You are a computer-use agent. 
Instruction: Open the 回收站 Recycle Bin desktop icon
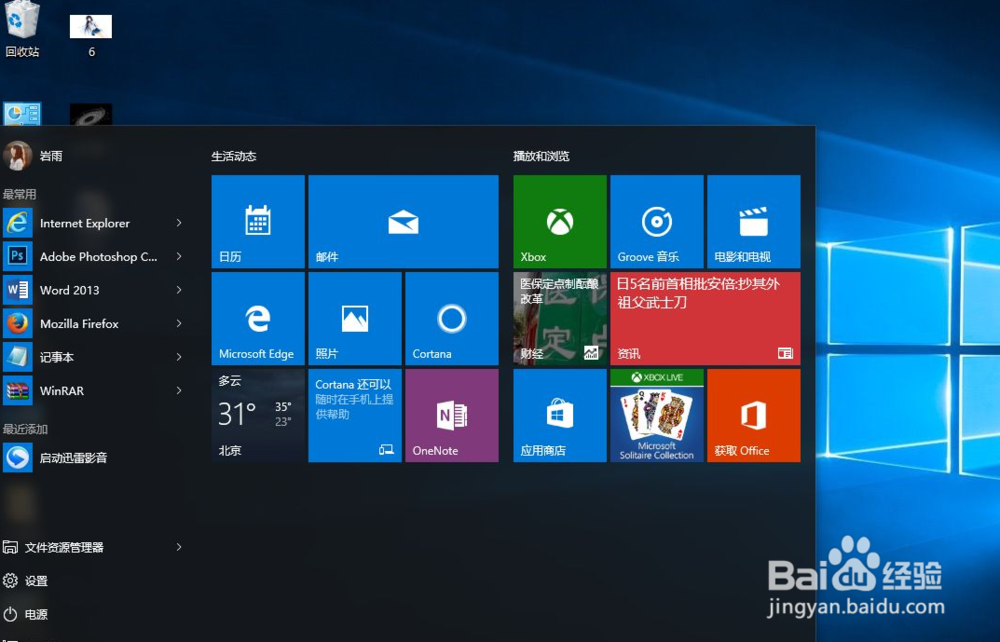coord(22,29)
